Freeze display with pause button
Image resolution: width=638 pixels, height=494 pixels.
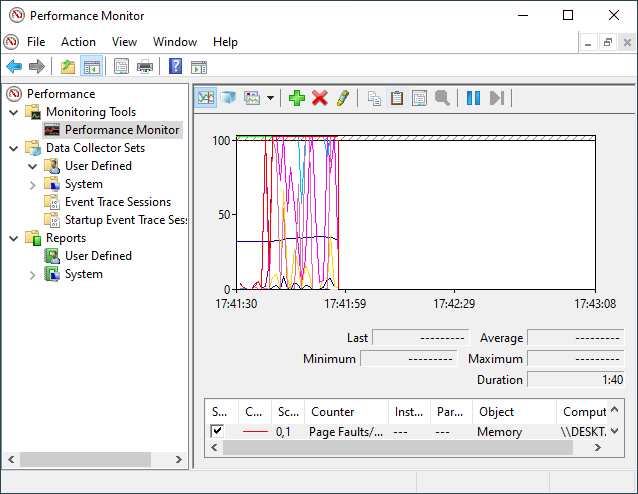pos(473,98)
